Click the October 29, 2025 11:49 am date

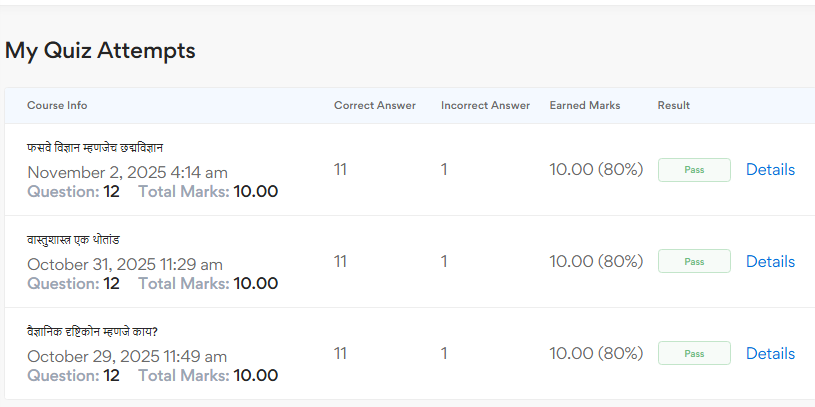click(127, 357)
